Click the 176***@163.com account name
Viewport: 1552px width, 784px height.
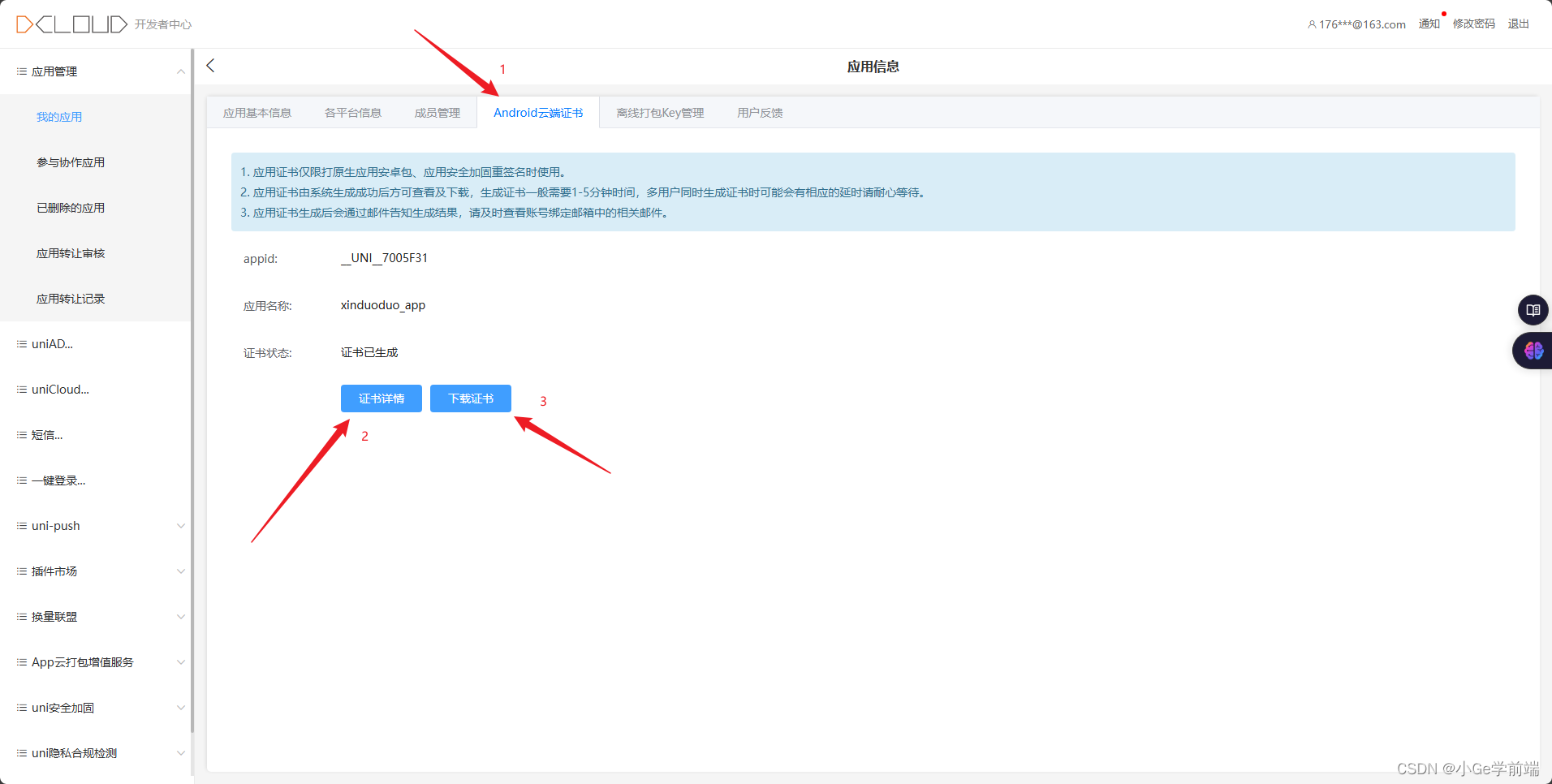(x=1362, y=24)
